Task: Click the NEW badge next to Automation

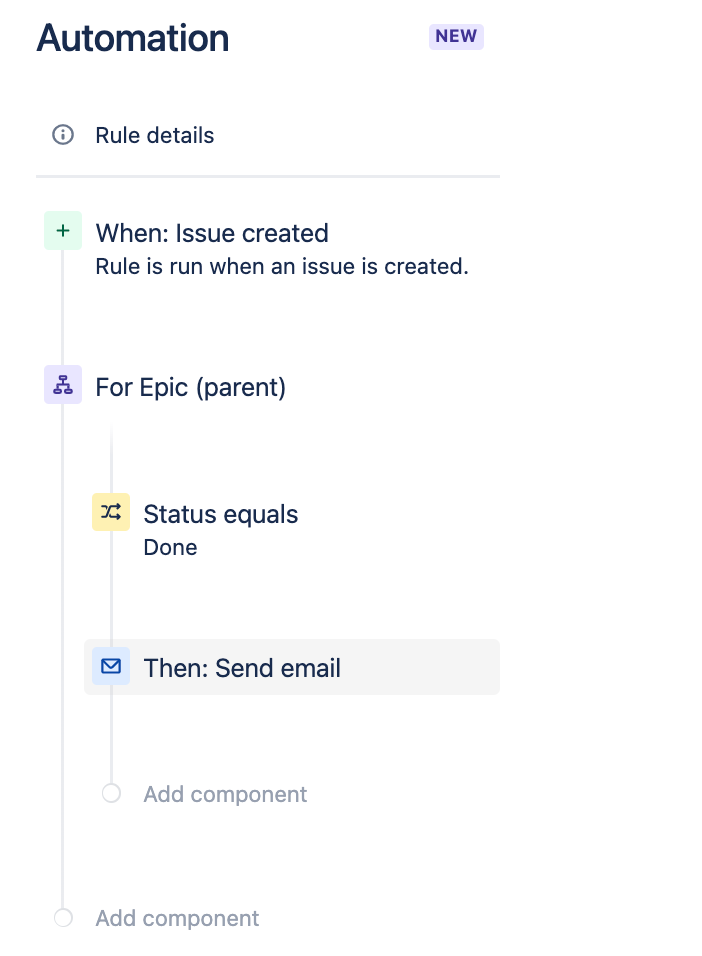Action: point(456,37)
